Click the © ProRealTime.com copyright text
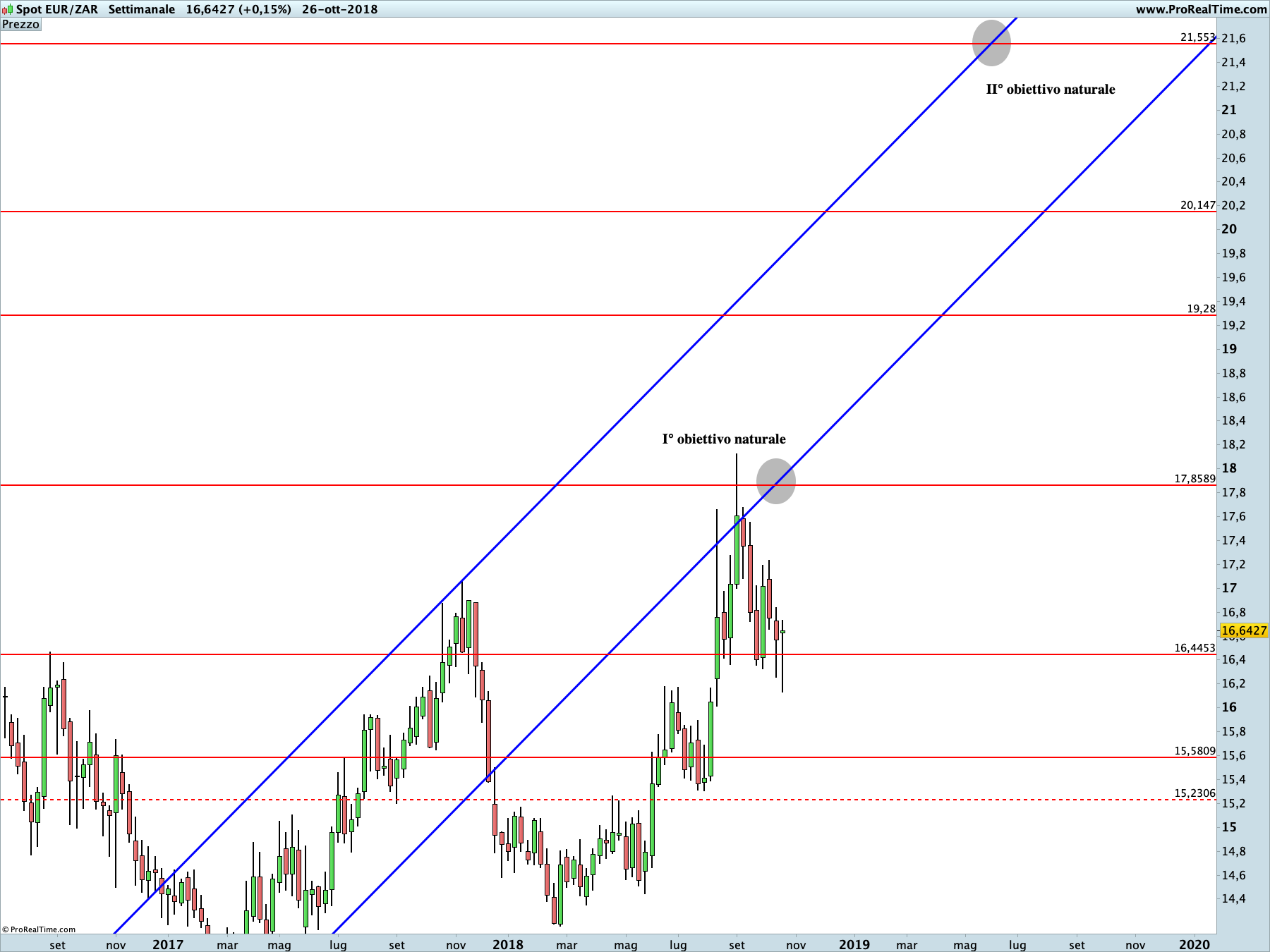 coord(39,929)
